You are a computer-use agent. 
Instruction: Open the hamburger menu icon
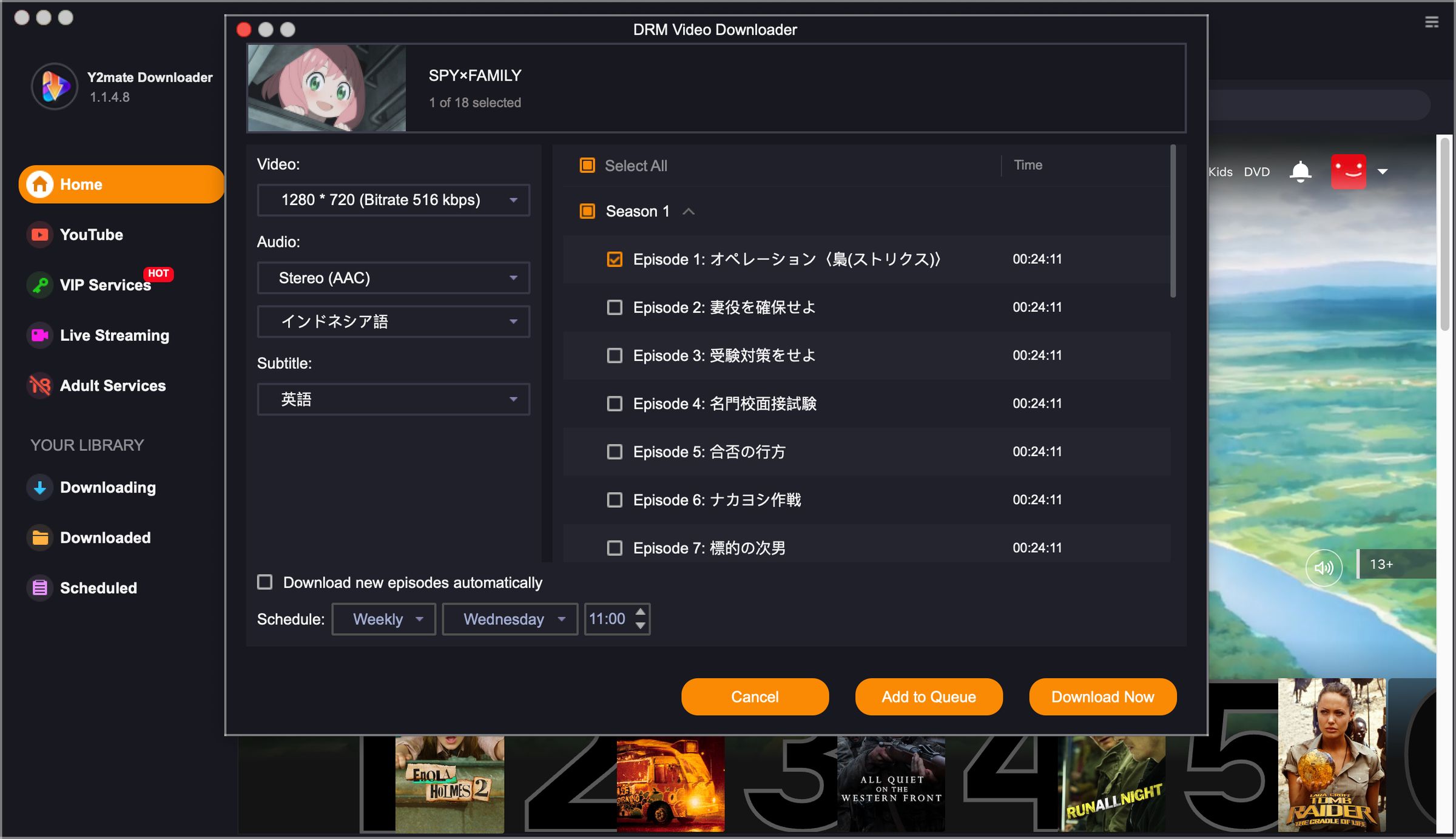1432,22
